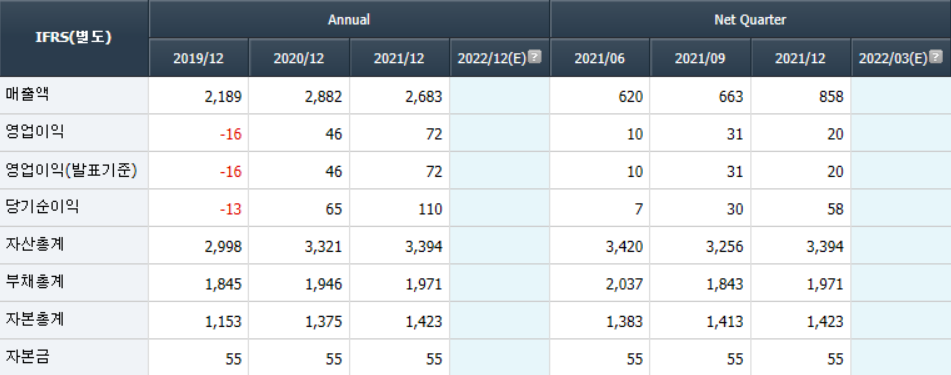Click the 2021/06 column header
The image size is (951, 375).
(x=600, y=58)
